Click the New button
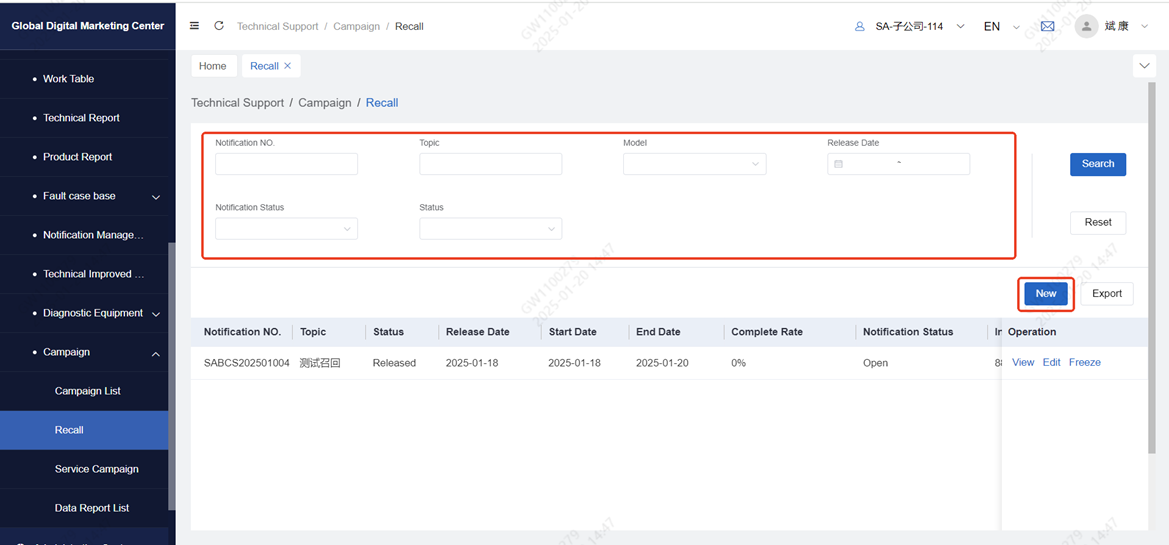Viewport: 1169px width, 545px height. [x=1045, y=294]
